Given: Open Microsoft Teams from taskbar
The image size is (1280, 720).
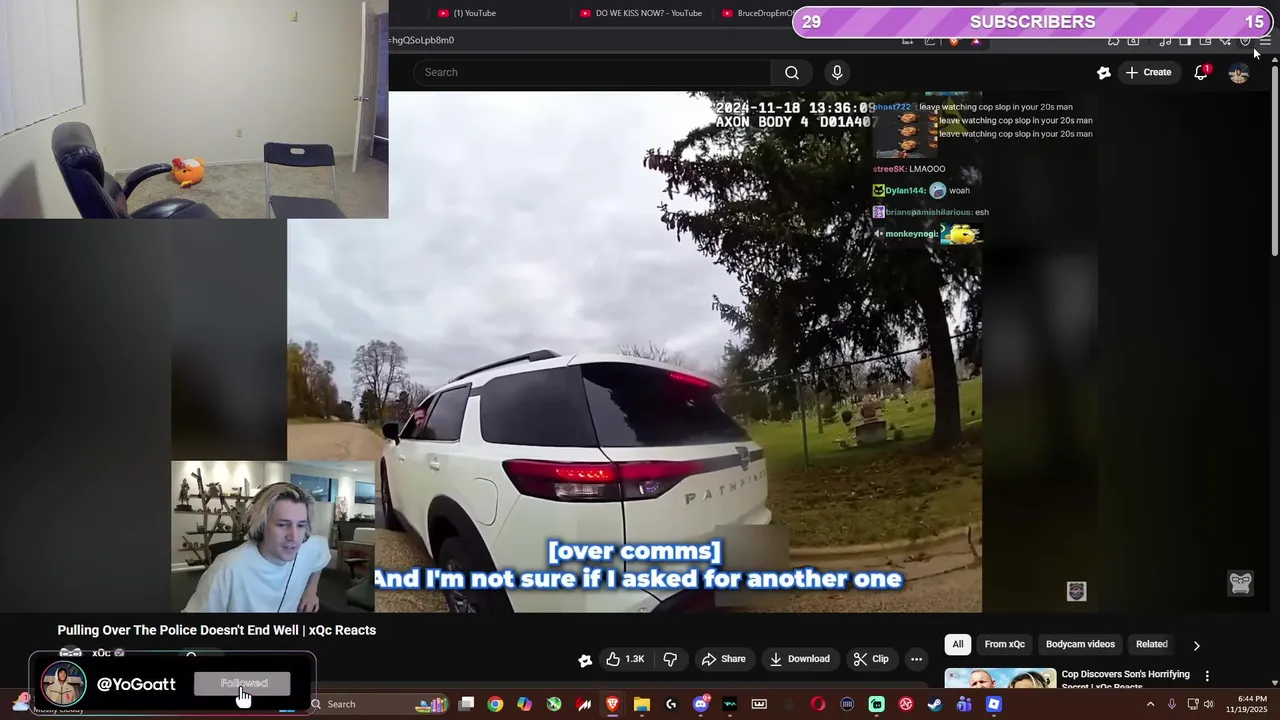Looking at the screenshot, I should coord(964,704).
